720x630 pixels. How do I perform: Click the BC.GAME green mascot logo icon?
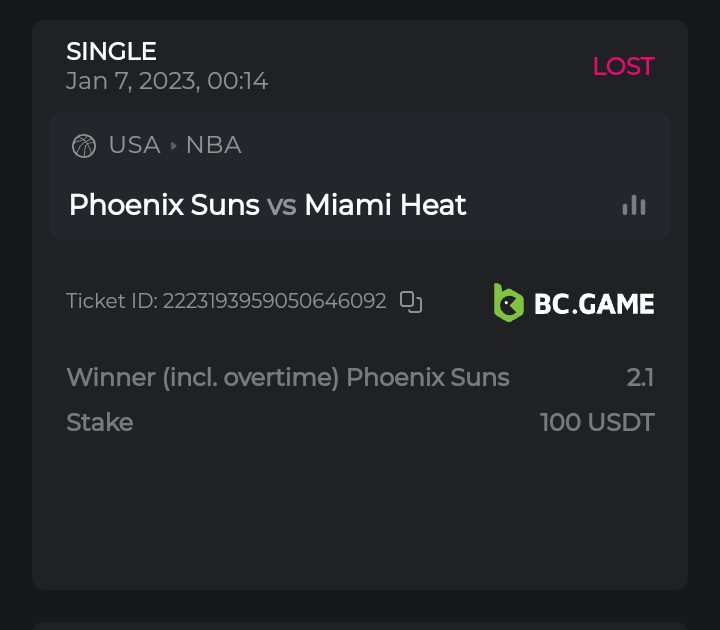point(509,302)
